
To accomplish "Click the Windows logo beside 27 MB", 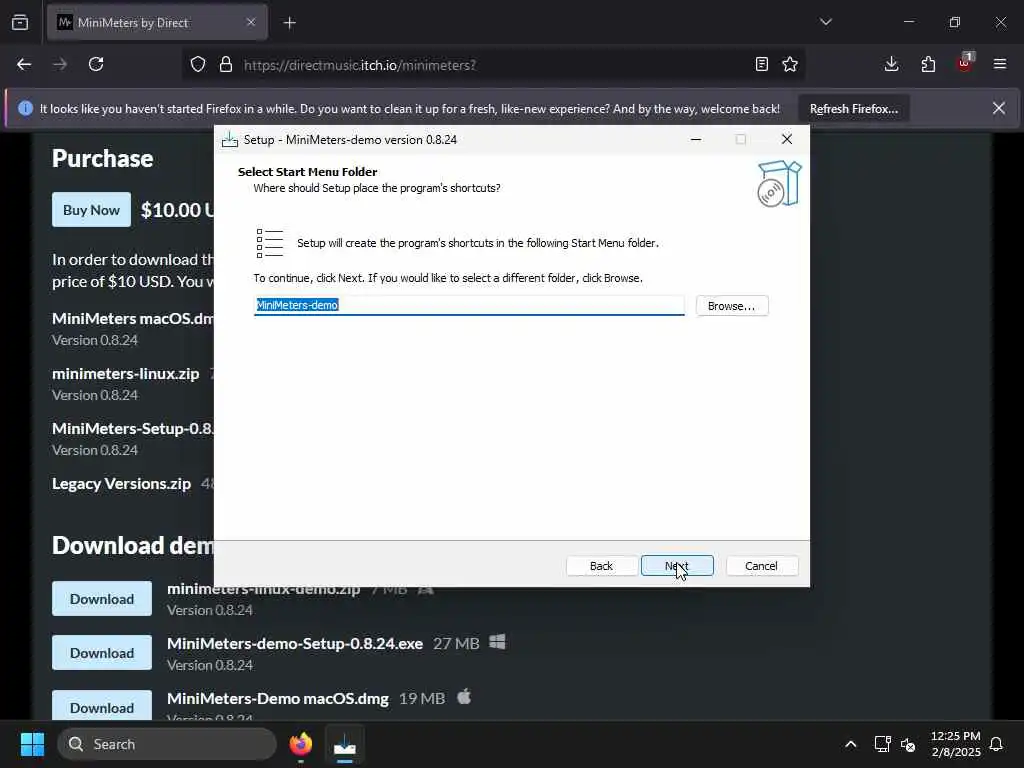I will pos(497,642).
